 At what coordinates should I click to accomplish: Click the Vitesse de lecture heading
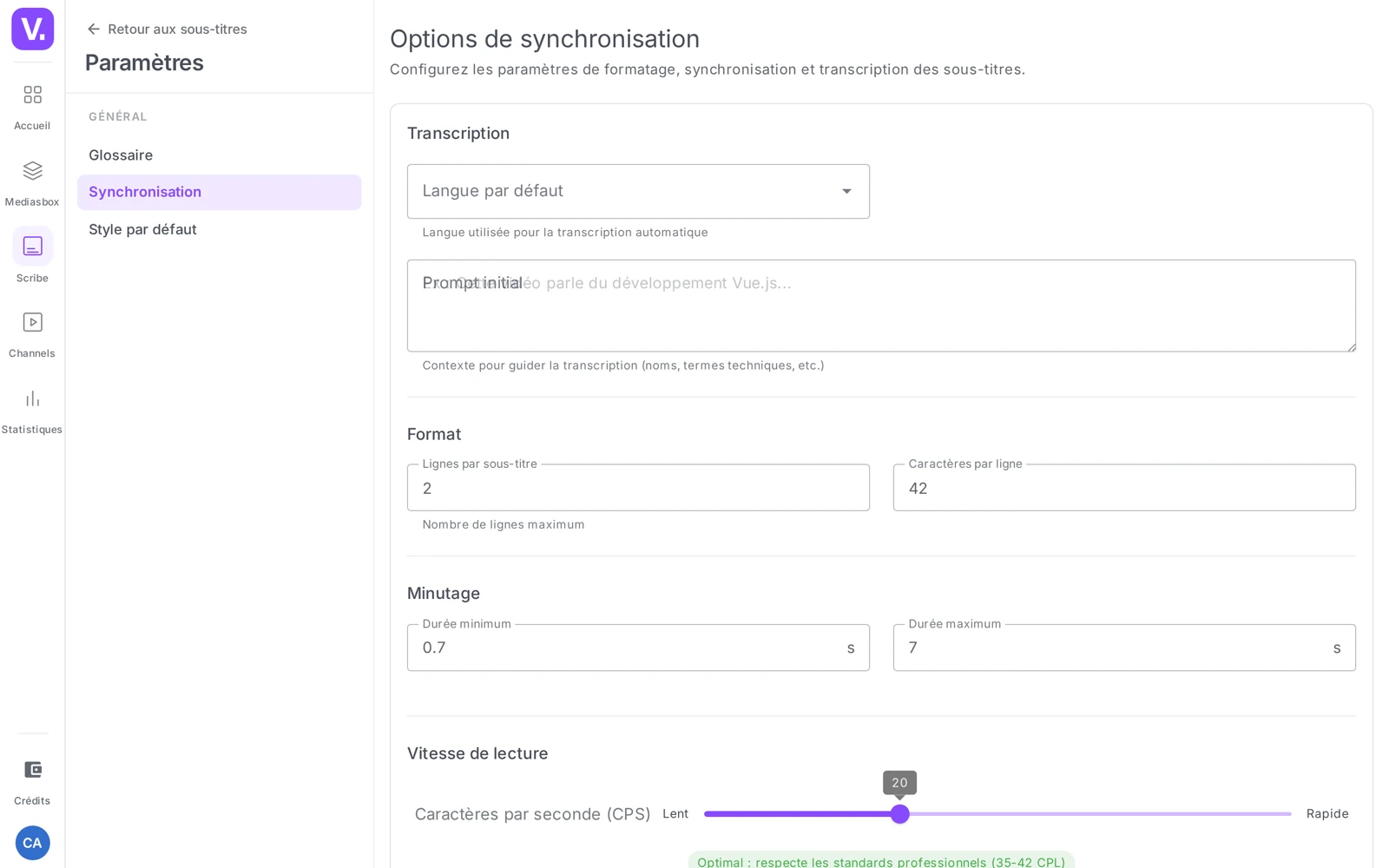pos(477,753)
